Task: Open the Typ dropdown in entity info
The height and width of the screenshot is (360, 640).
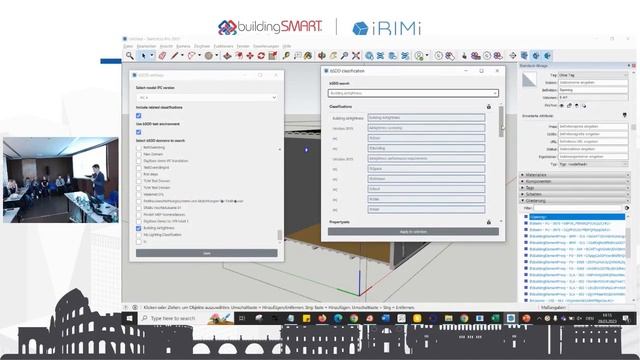Action: [x=593, y=164]
